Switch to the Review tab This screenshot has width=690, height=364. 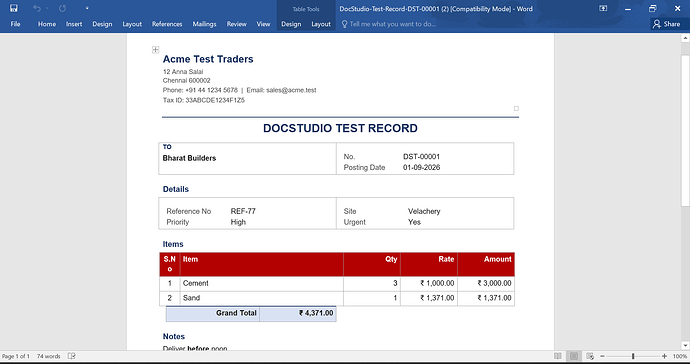236,24
